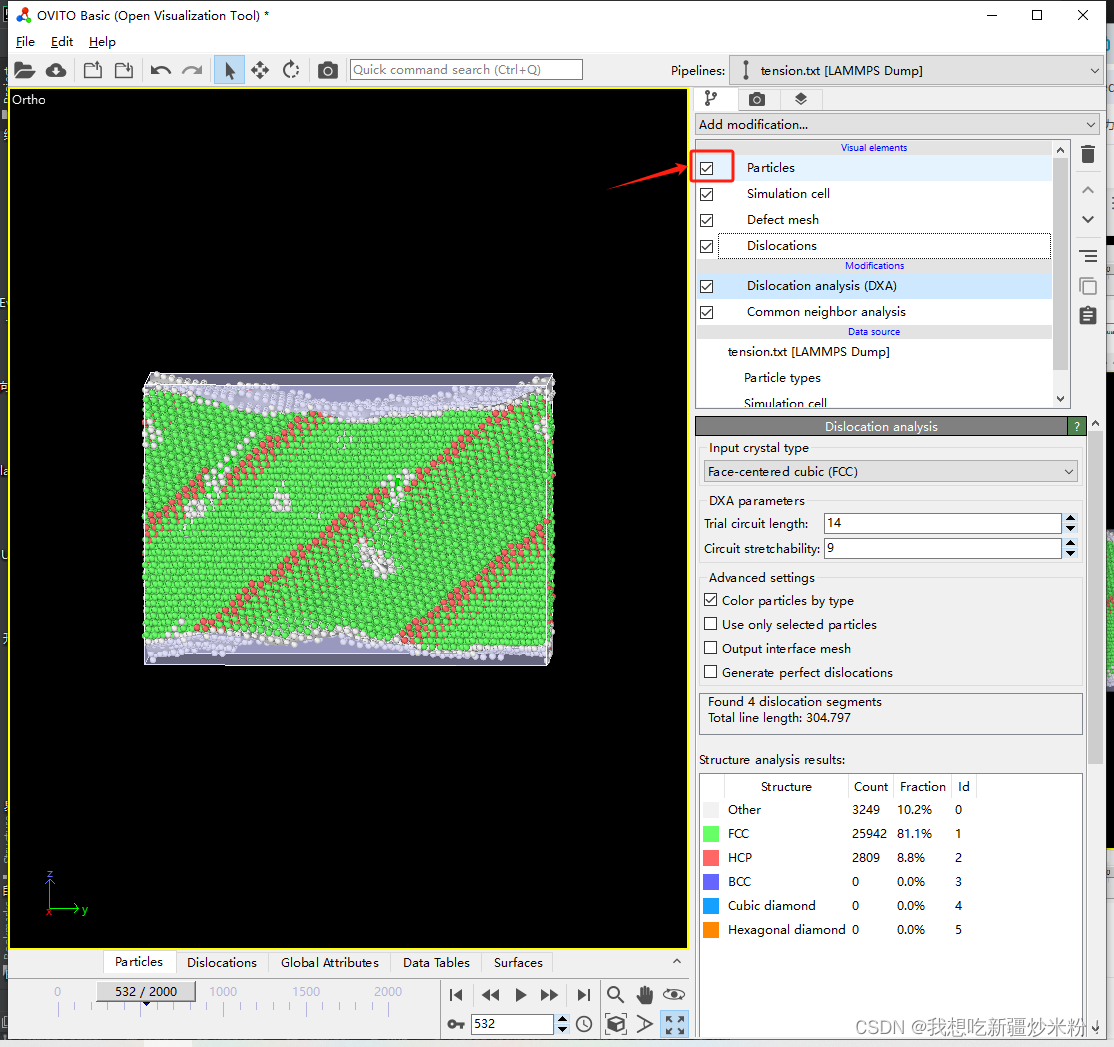Enable Use only selected particles

[x=710, y=624]
